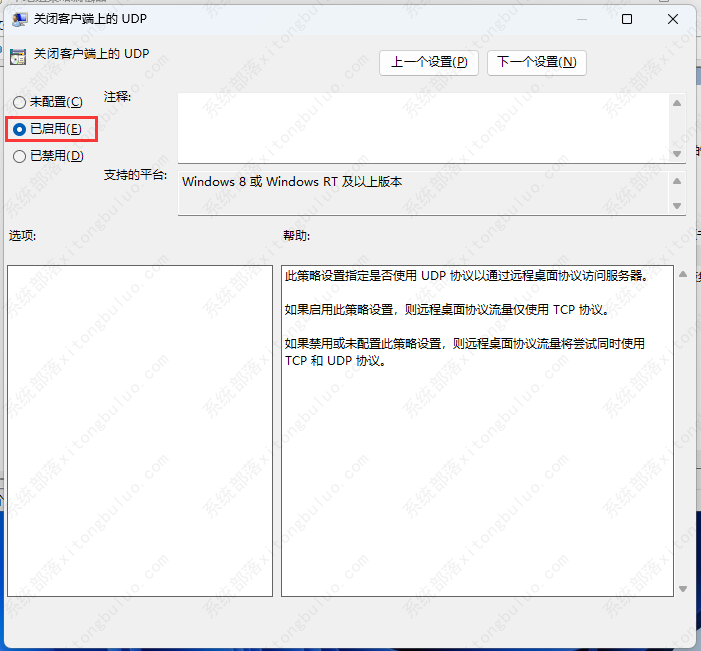Image resolution: width=701 pixels, height=651 pixels.
Task: Choose the 已启用 option
Action: coord(20,129)
